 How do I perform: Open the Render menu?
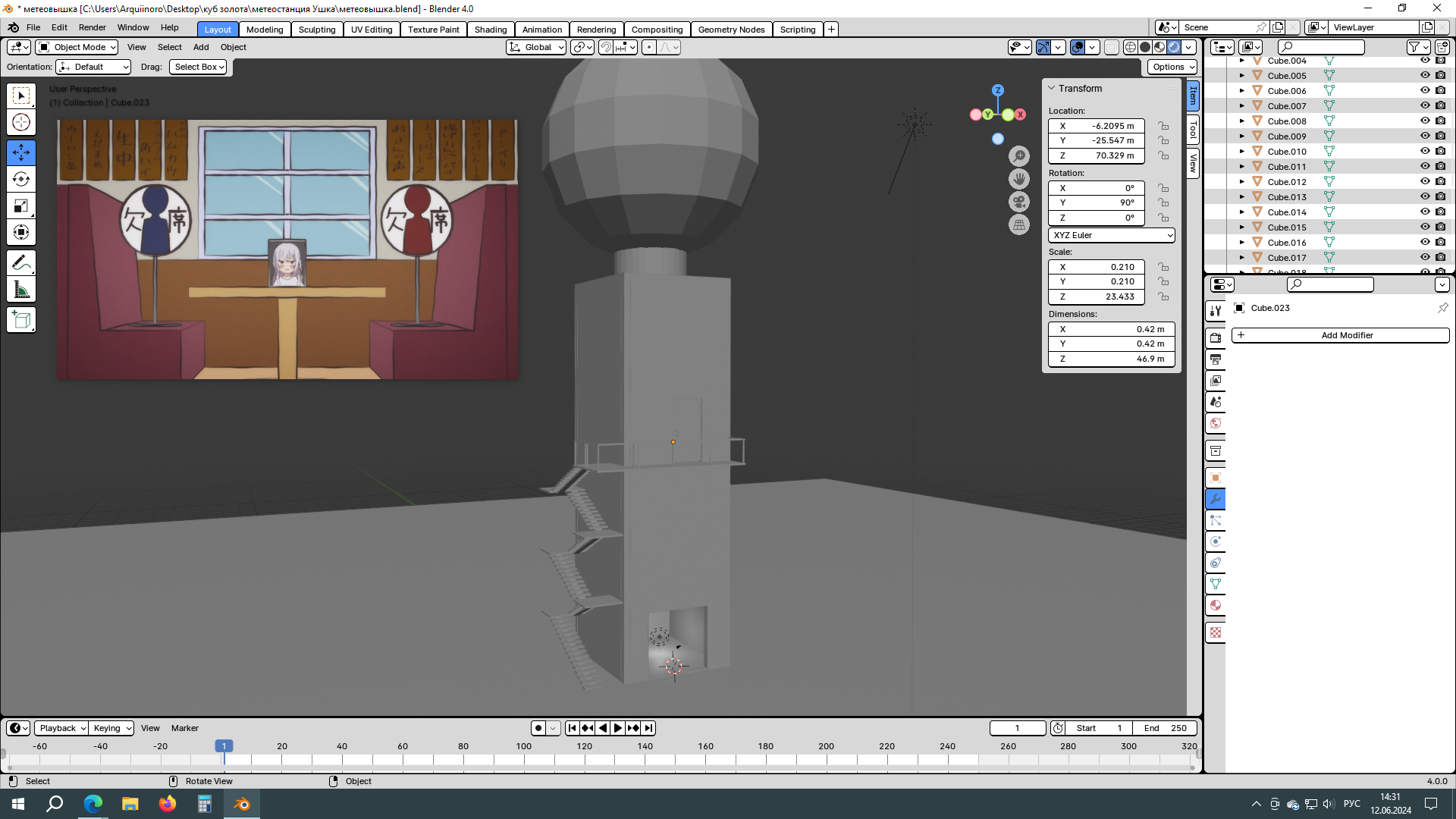point(92,27)
